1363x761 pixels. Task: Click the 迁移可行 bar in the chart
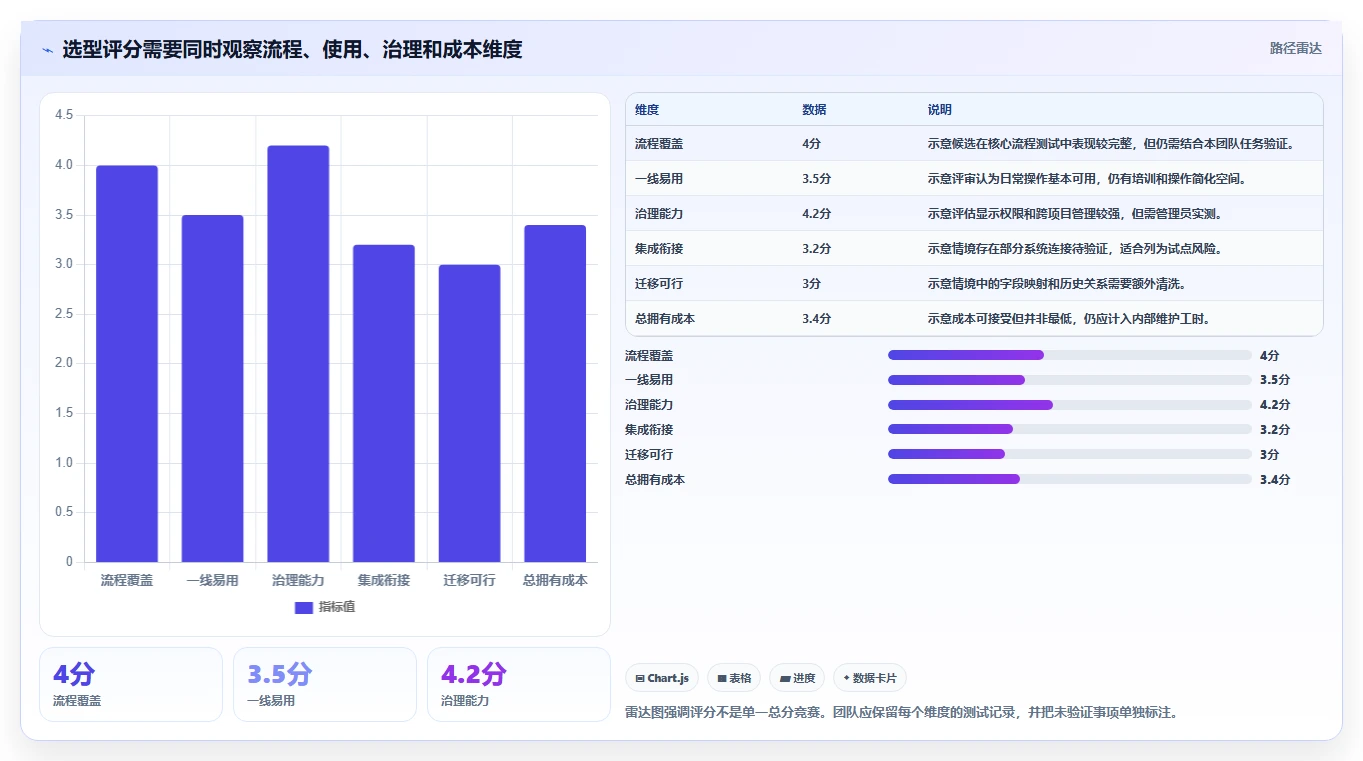(469, 414)
